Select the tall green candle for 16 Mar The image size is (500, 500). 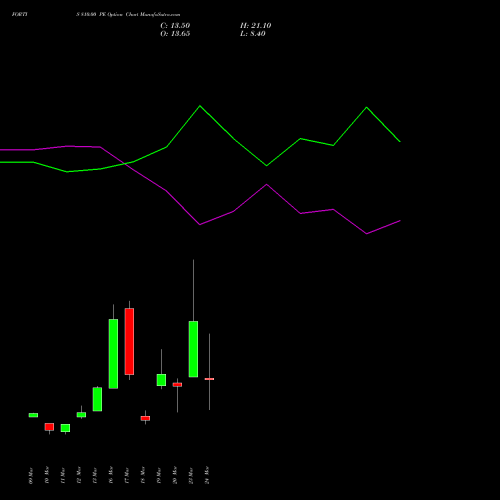(x=113, y=354)
